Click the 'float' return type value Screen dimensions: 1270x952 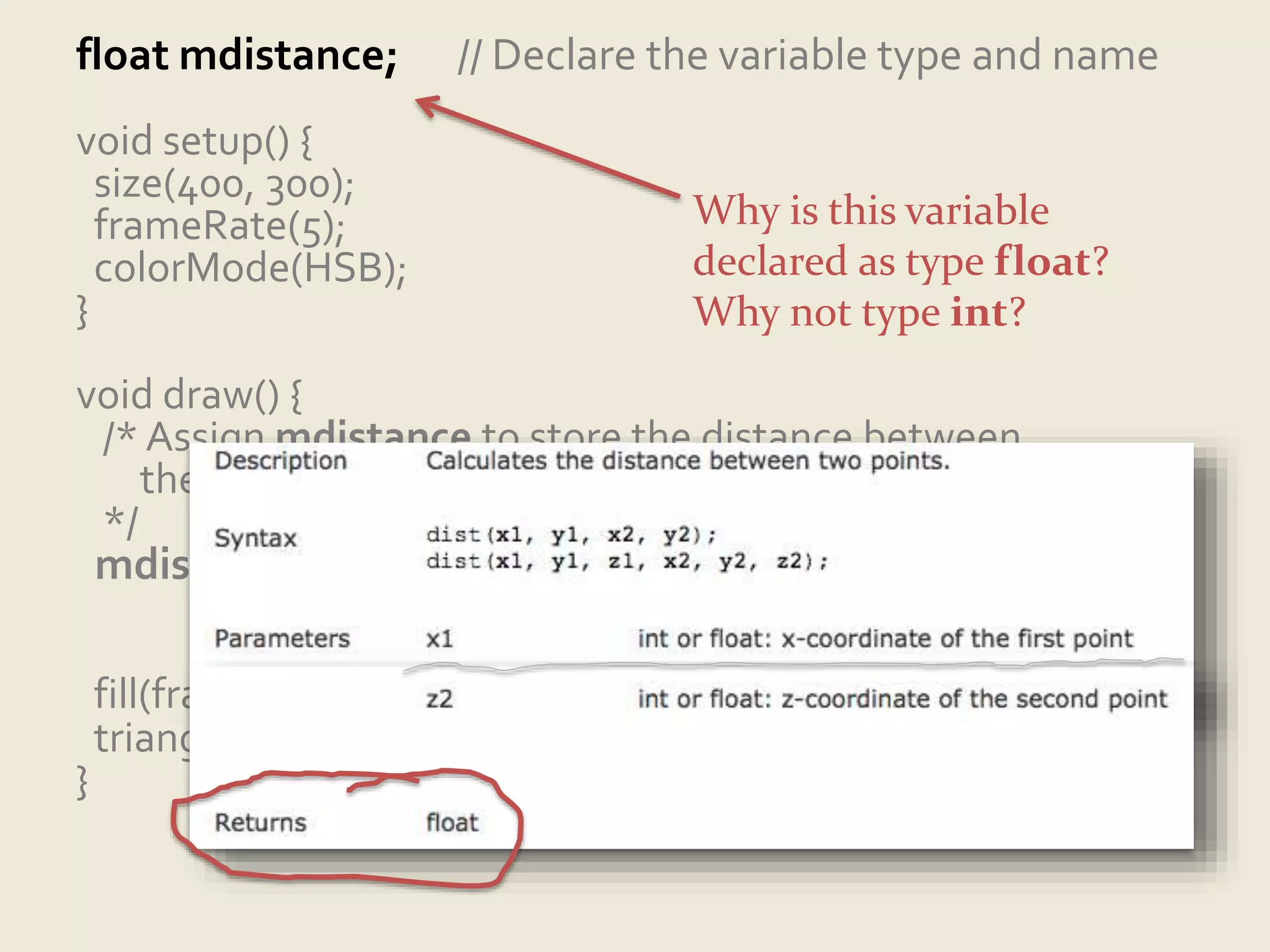452,823
